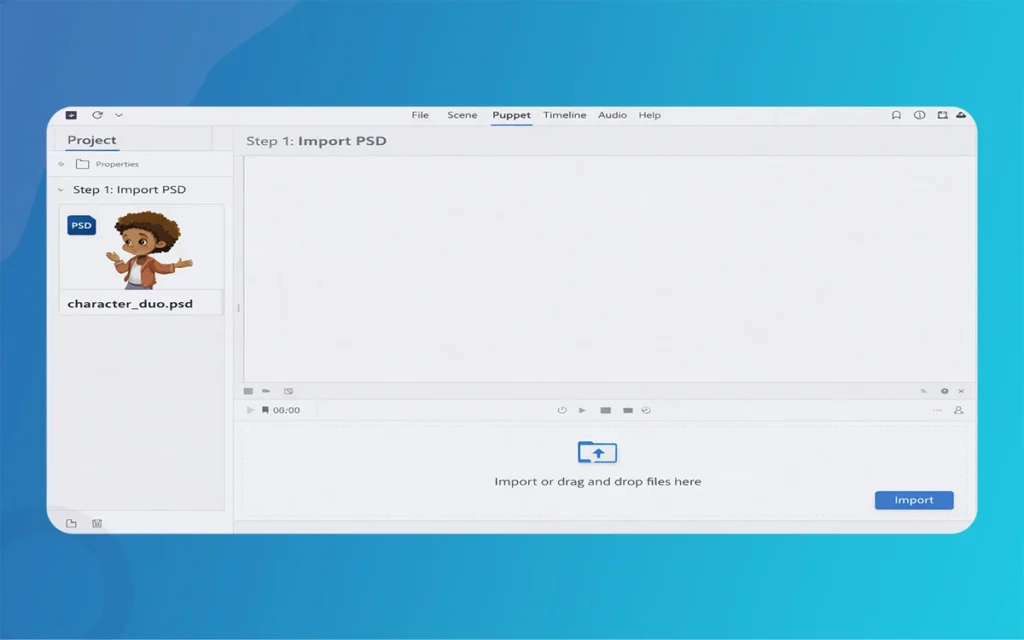The height and width of the screenshot is (640, 1024).
Task: Open the Timeline menu
Action: point(564,115)
